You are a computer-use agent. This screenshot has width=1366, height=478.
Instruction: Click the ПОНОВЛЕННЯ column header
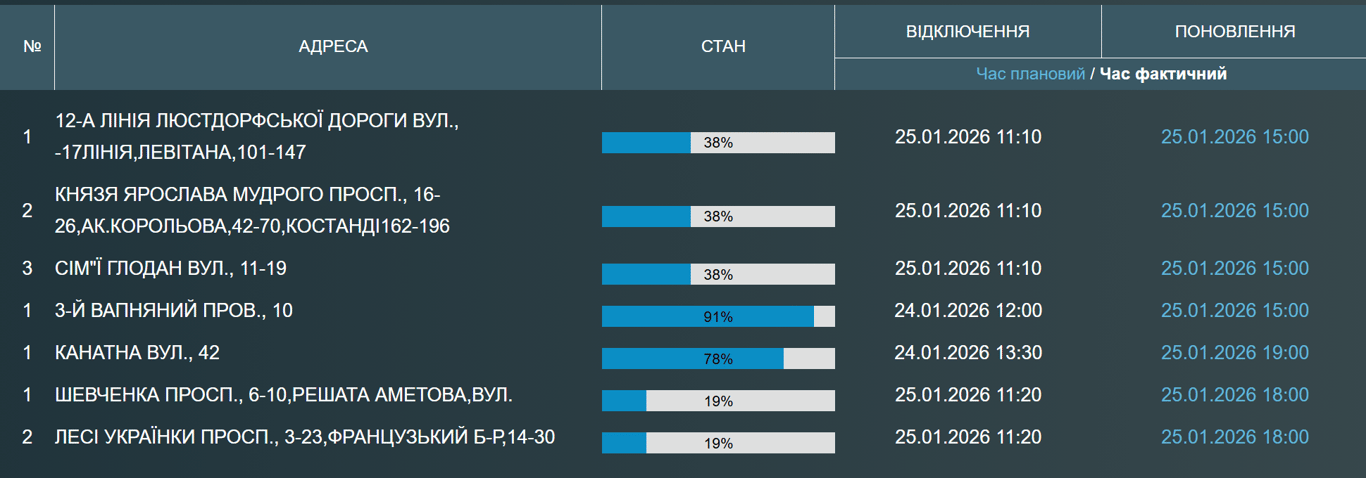pos(1234,31)
